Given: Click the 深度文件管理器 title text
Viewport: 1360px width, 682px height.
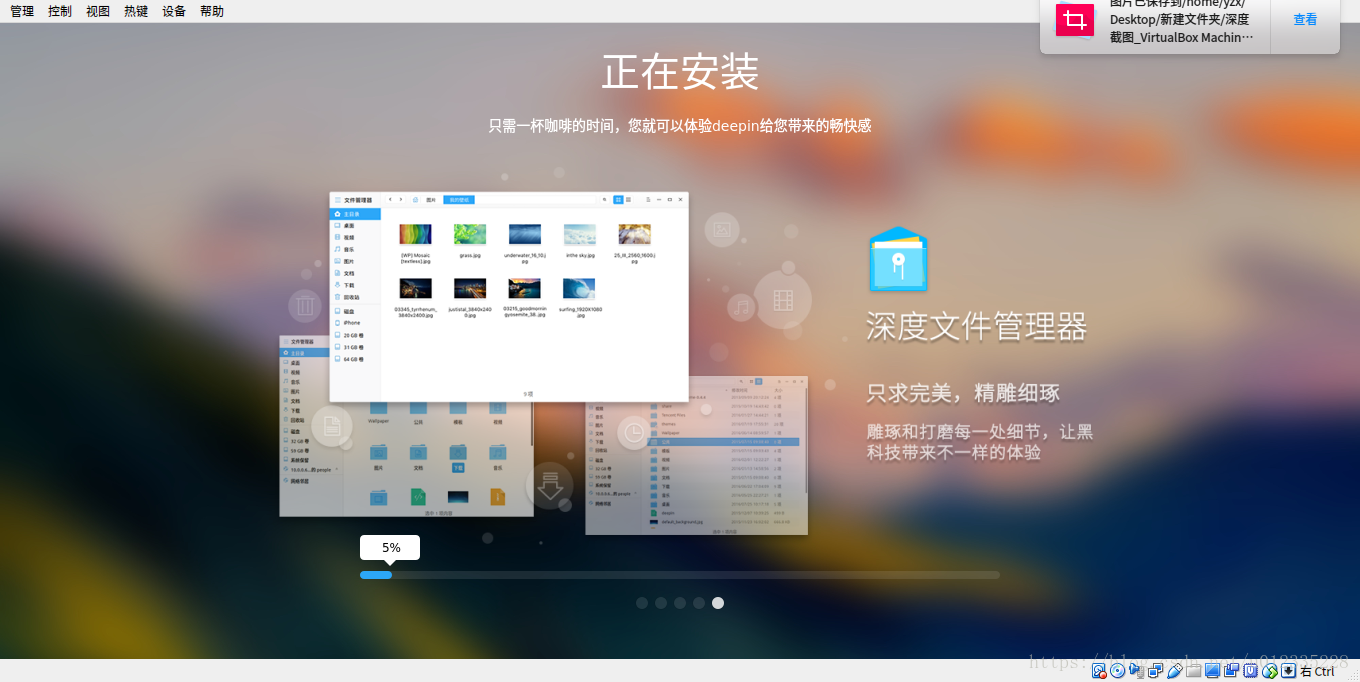Looking at the screenshot, I should (976, 326).
